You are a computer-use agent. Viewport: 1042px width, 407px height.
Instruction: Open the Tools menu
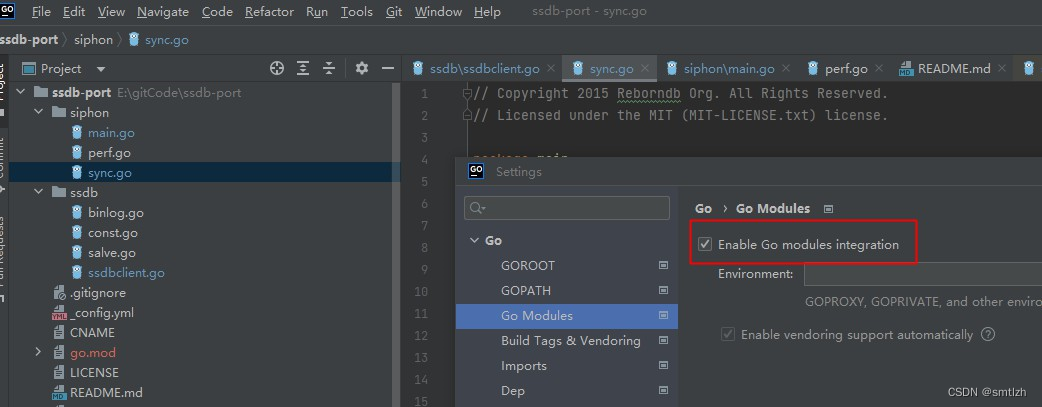(357, 12)
